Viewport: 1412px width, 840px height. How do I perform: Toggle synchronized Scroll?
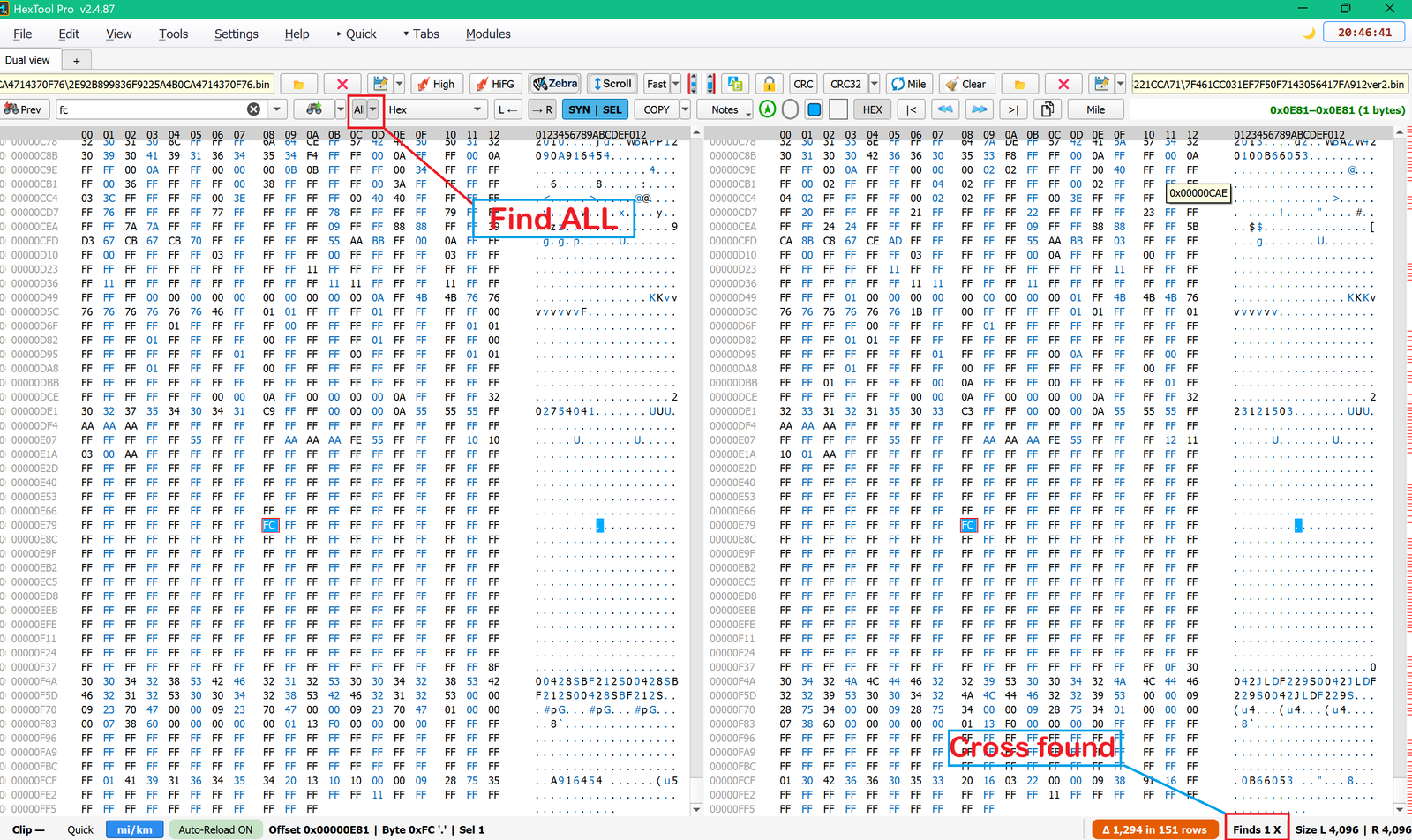612,84
